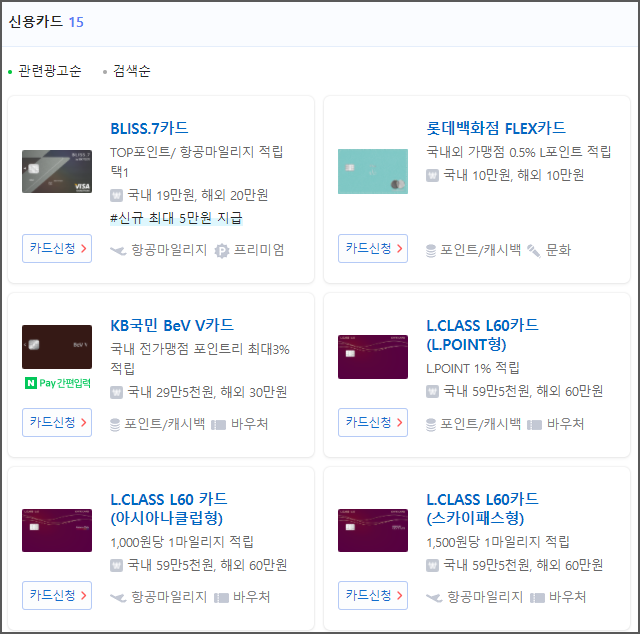Open the L.CLASS L60 카드 (아시아나클럽형) link

tap(169, 509)
